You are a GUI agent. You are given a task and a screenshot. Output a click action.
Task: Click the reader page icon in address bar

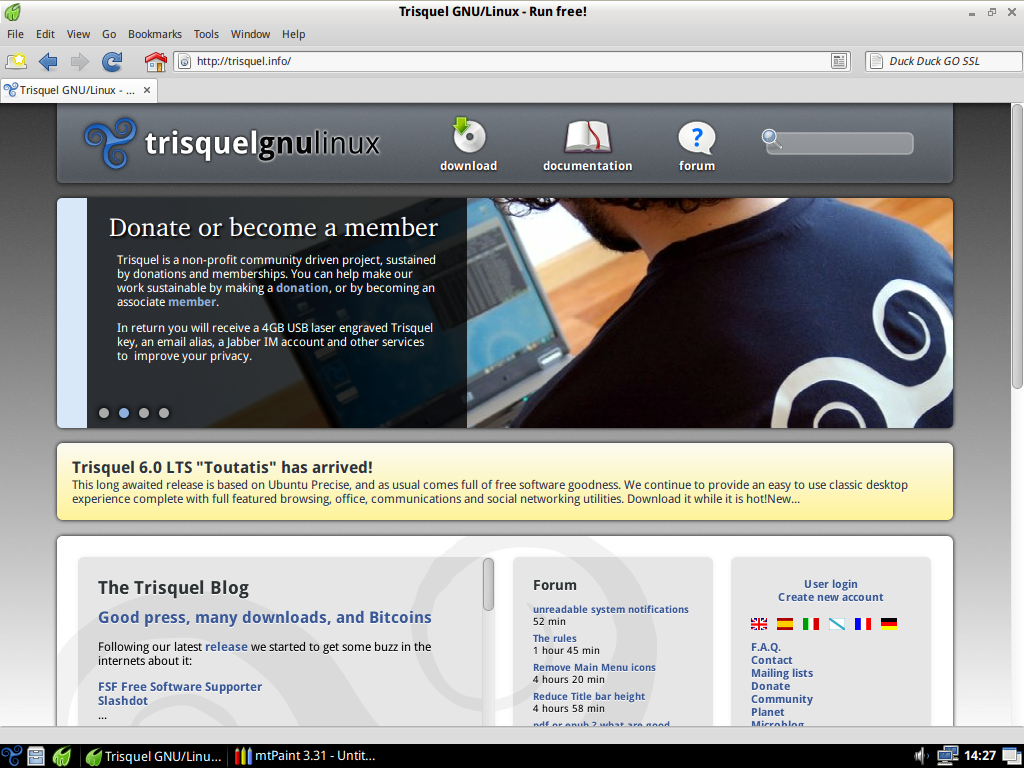[839, 61]
